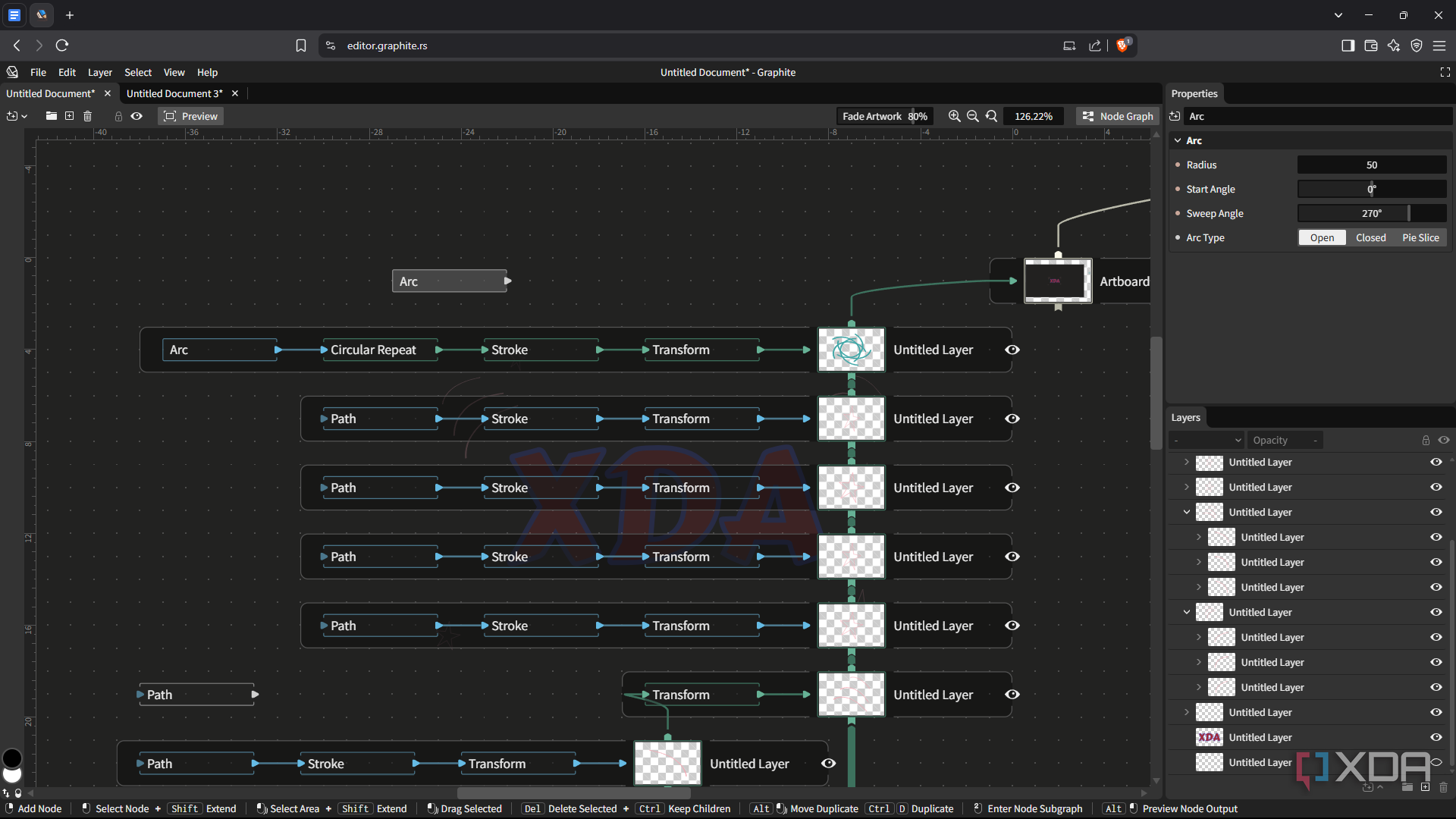Switch to Untitled Document 3* tab
Image resolution: width=1456 pixels, height=819 pixels.
[174, 93]
